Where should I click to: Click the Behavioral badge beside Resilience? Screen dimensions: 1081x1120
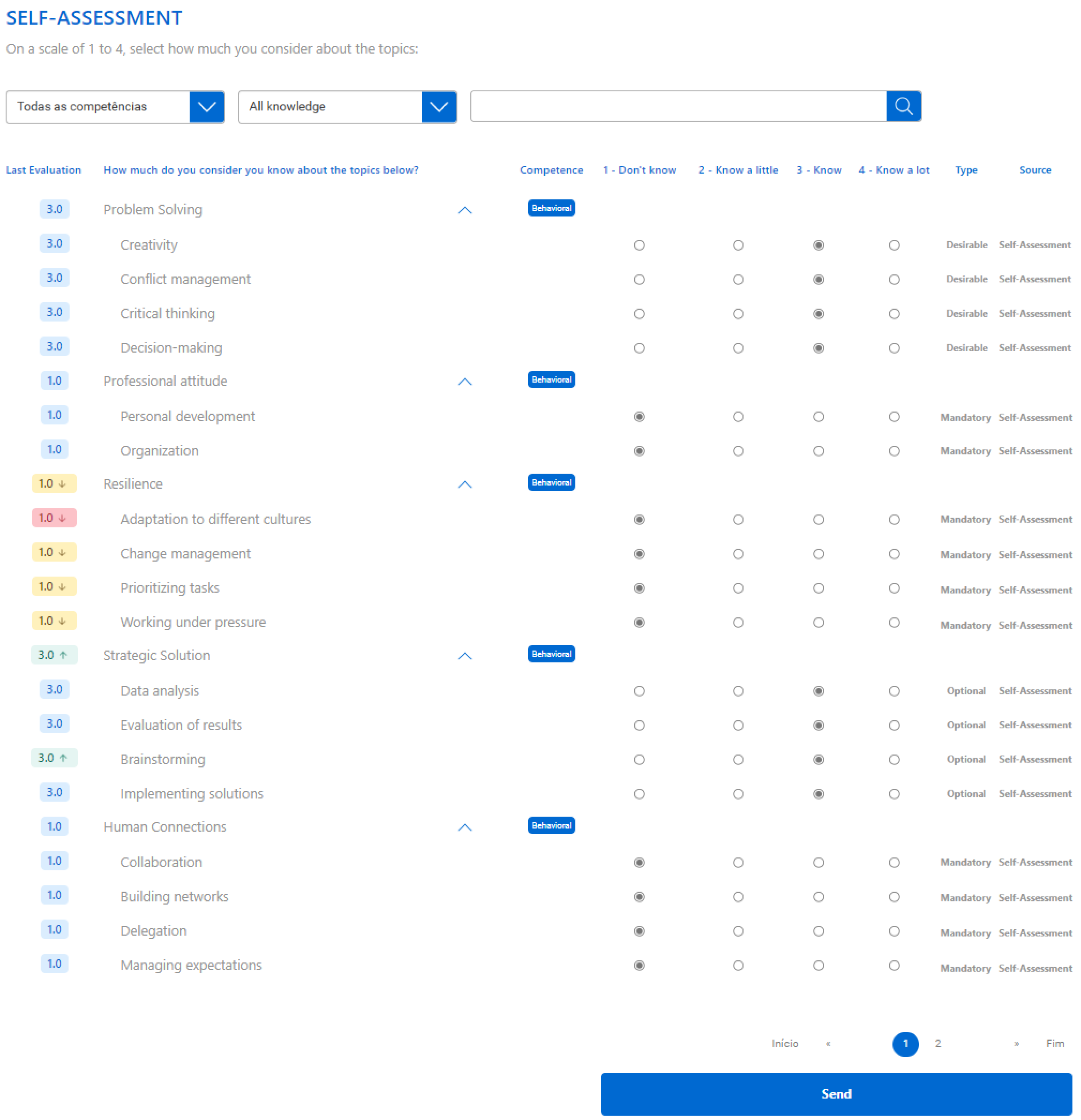[551, 483]
